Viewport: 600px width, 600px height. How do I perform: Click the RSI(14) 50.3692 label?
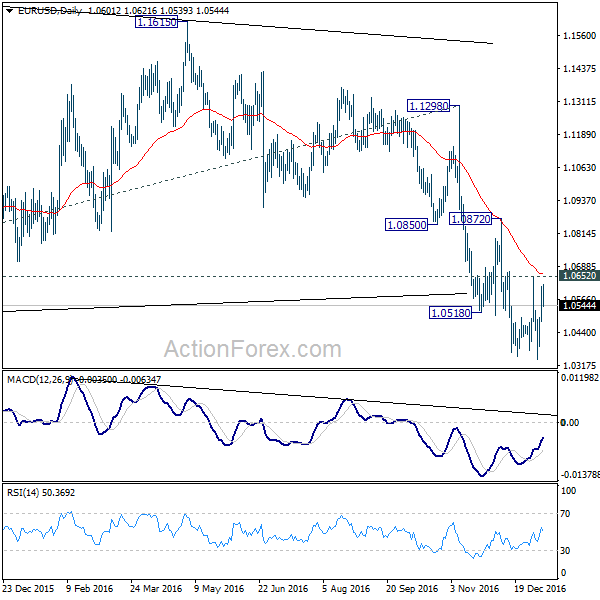pyautogui.click(x=41, y=492)
